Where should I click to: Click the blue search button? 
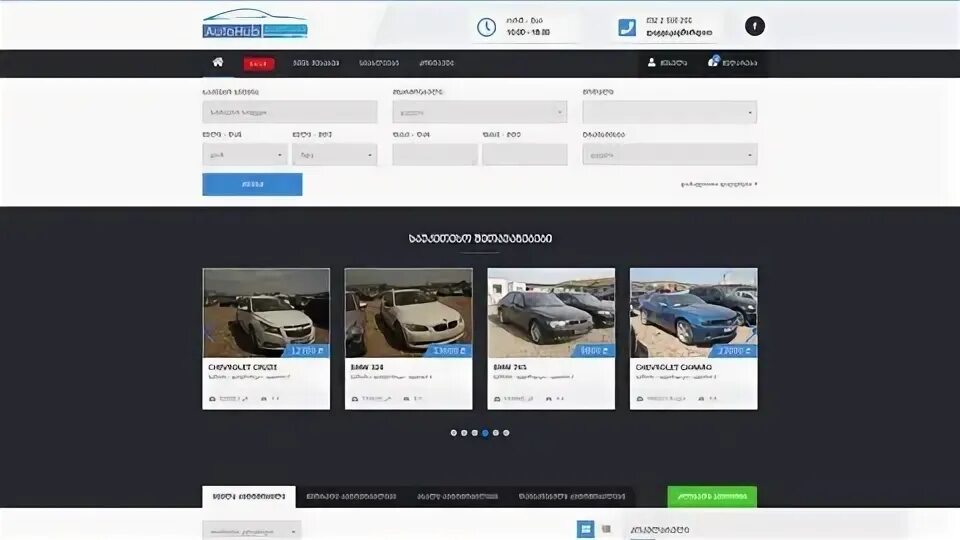(252, 184)
